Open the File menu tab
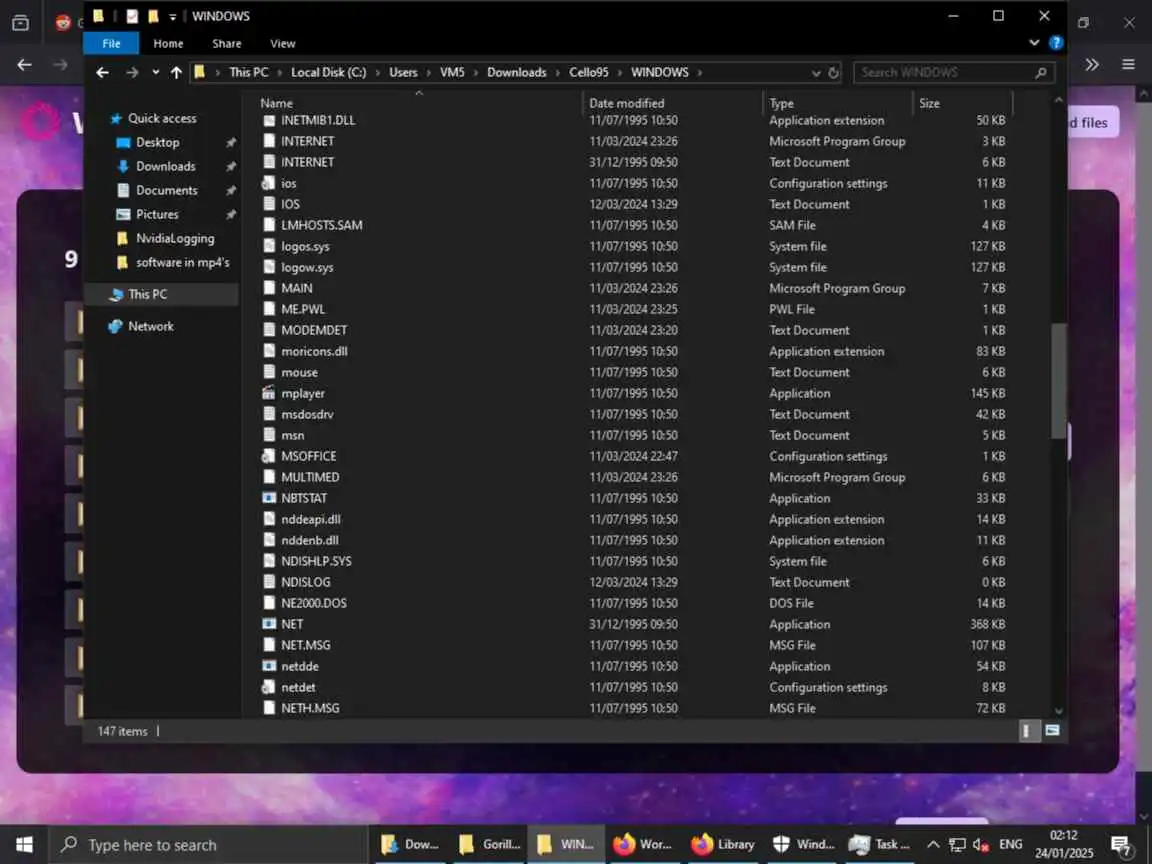This screenshot has height=864, width=1152. (111, 43)
